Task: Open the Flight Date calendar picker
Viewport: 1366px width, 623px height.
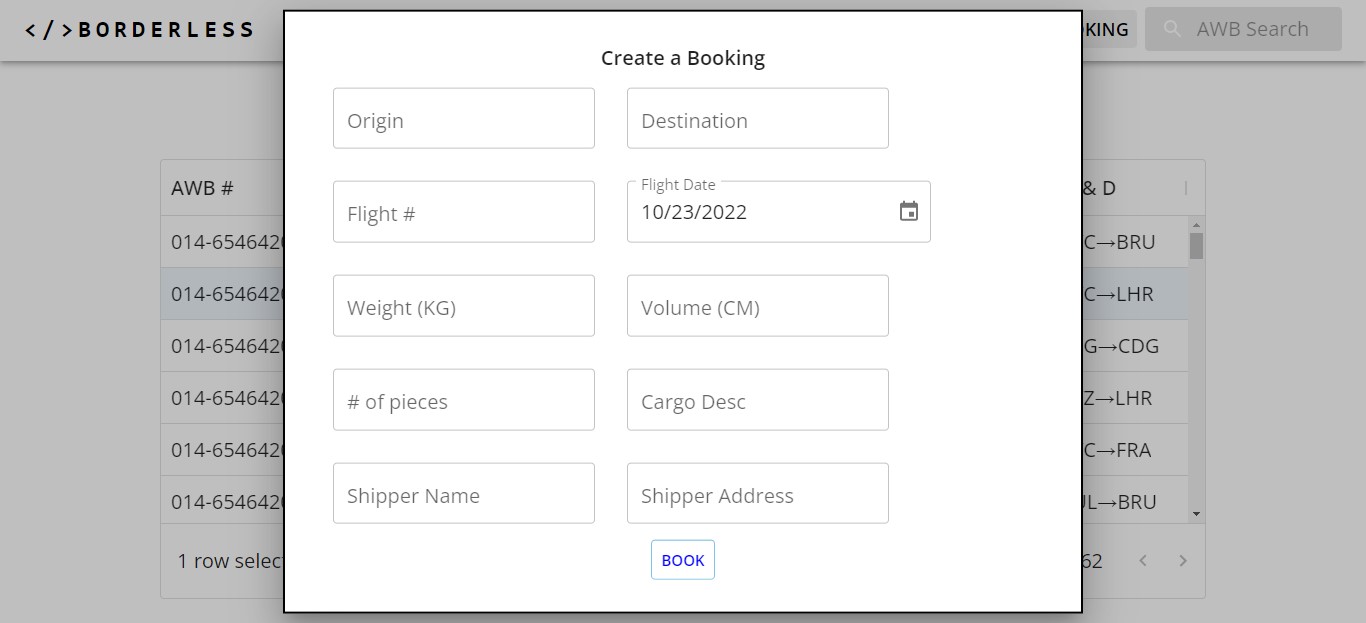Action: pyautogui.click(x=908, y=211)
